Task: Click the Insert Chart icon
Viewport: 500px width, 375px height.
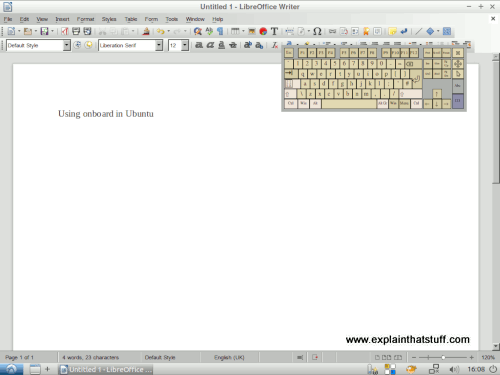Action: pyautogui.click(x=263, y=31)
